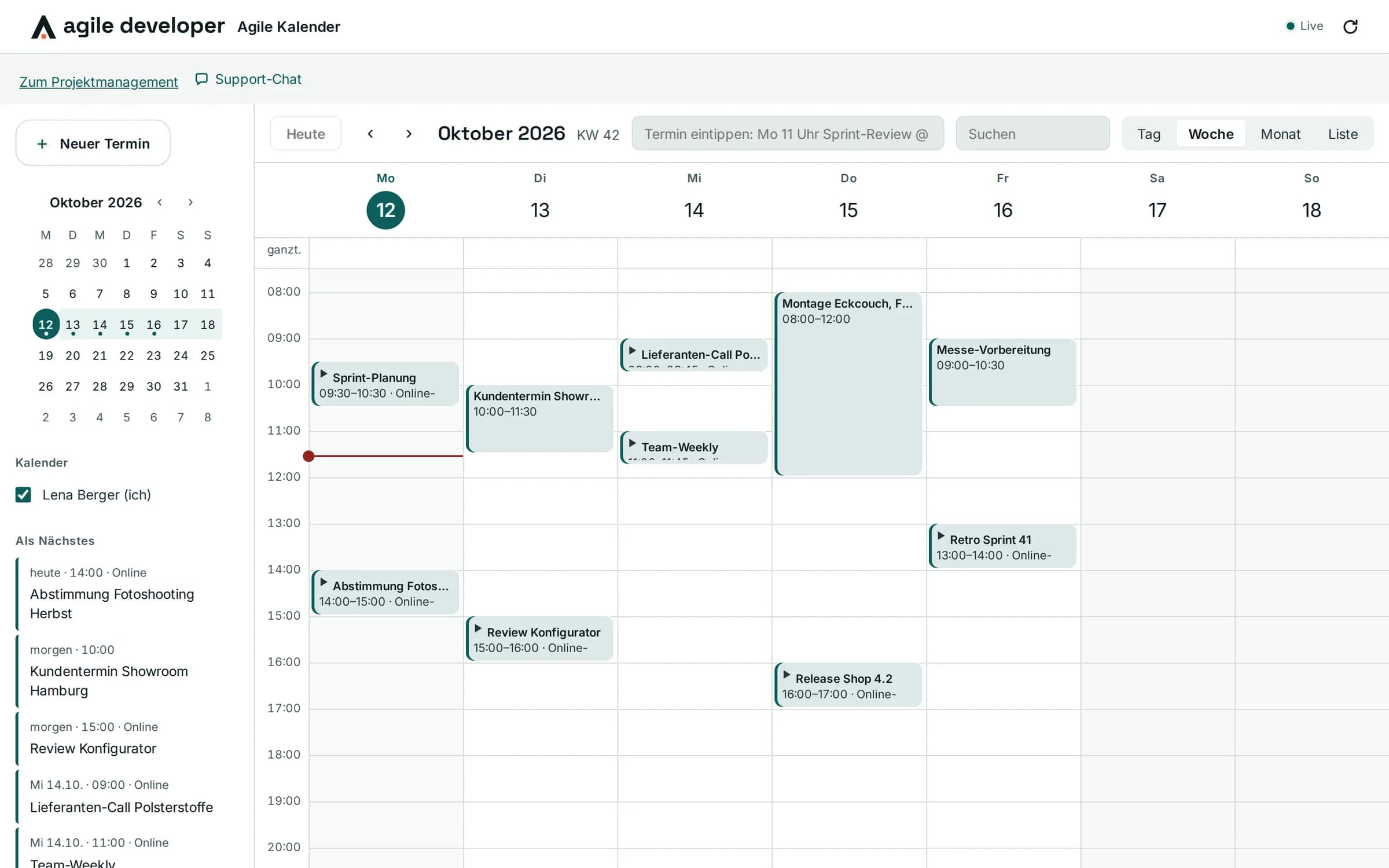Click the refresh icon in header
Viewport: 1389px width, 868px height.
1350,27
